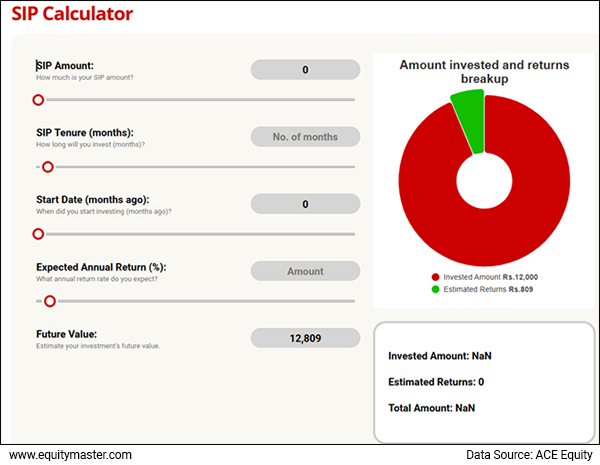Screen dimensions: 600x465
Task: Click the Estimated Returns: 0 summary line
Action: pos(438,382)
